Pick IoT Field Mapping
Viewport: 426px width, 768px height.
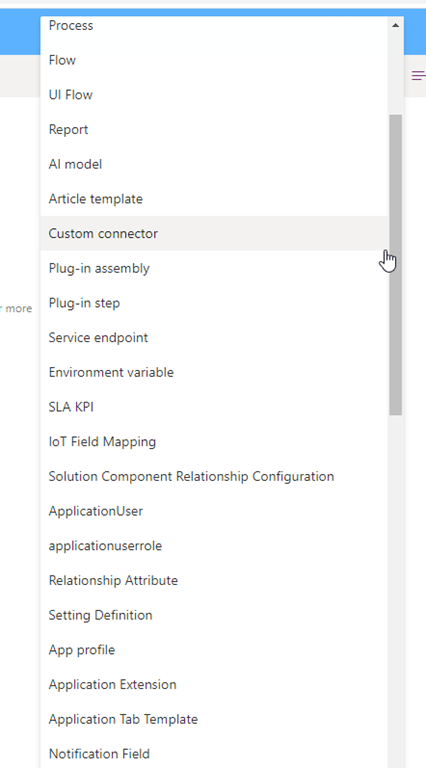click(214, 442)
